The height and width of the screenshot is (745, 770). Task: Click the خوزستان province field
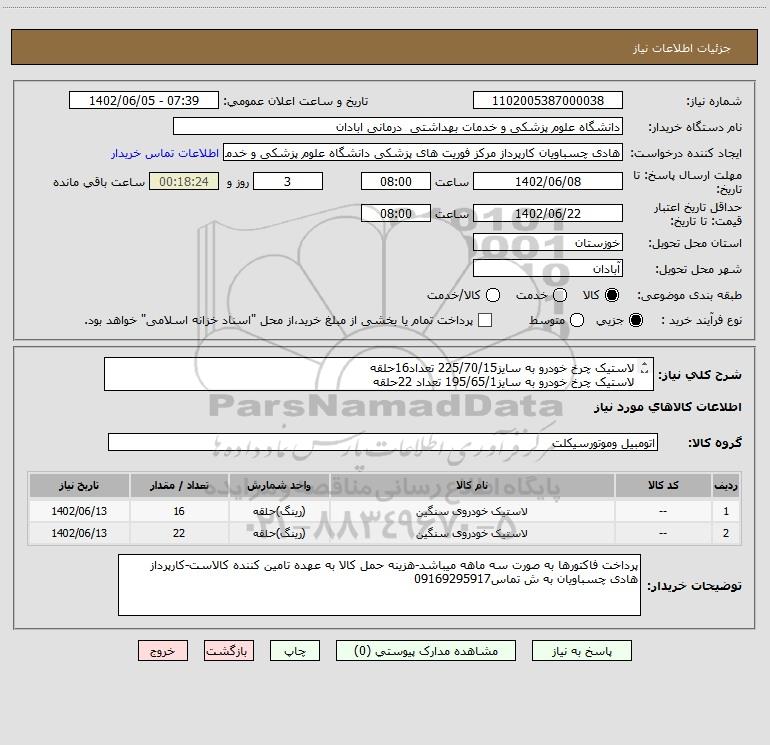point(548,242)
